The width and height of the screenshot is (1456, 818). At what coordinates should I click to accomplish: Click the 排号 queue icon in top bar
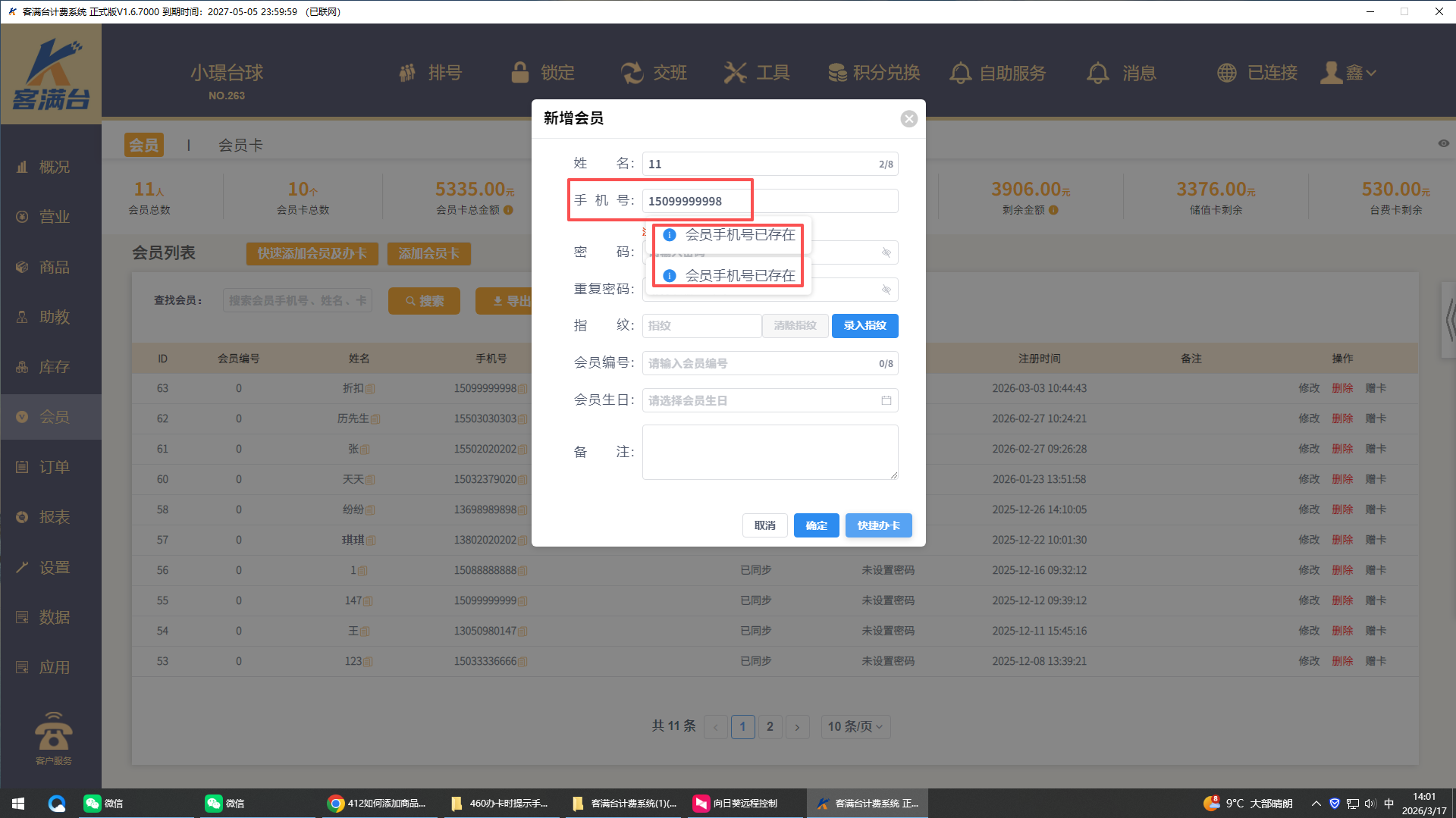click(x=408, y=73)
